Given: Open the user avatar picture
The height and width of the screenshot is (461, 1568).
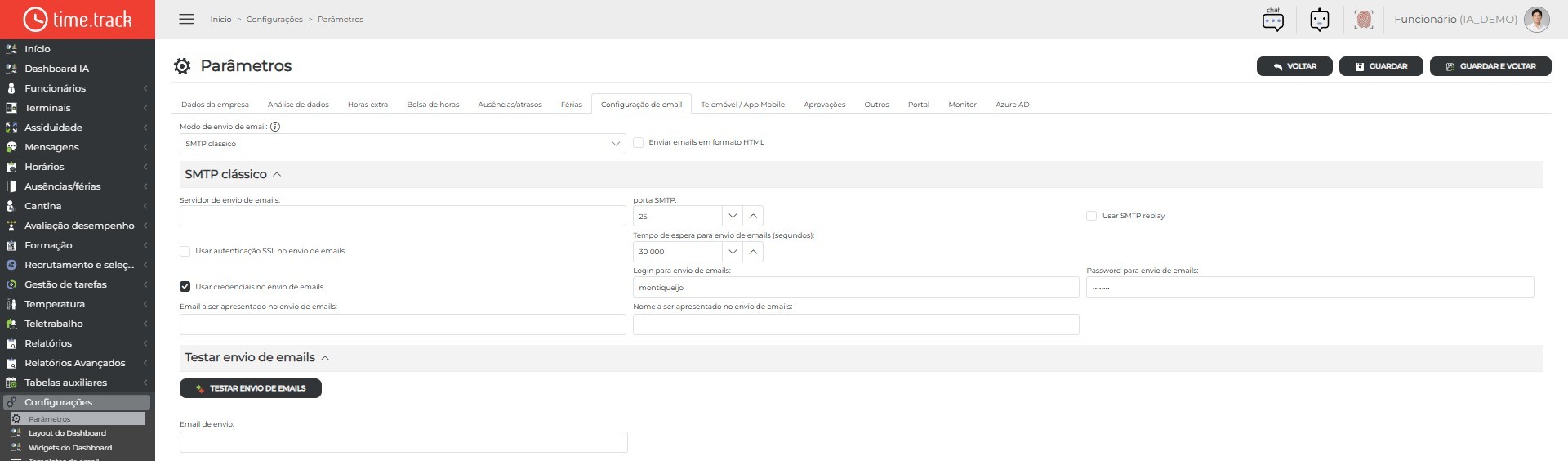Looking at the screenshot, I should coord(1536,20).
